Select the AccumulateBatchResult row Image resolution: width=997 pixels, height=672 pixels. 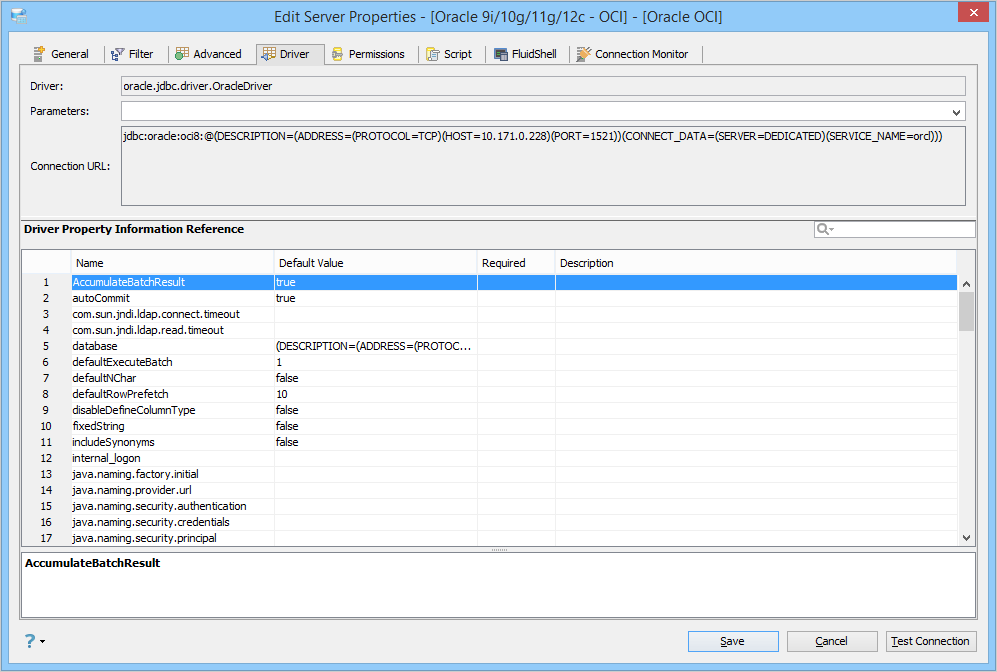(490, 282)
